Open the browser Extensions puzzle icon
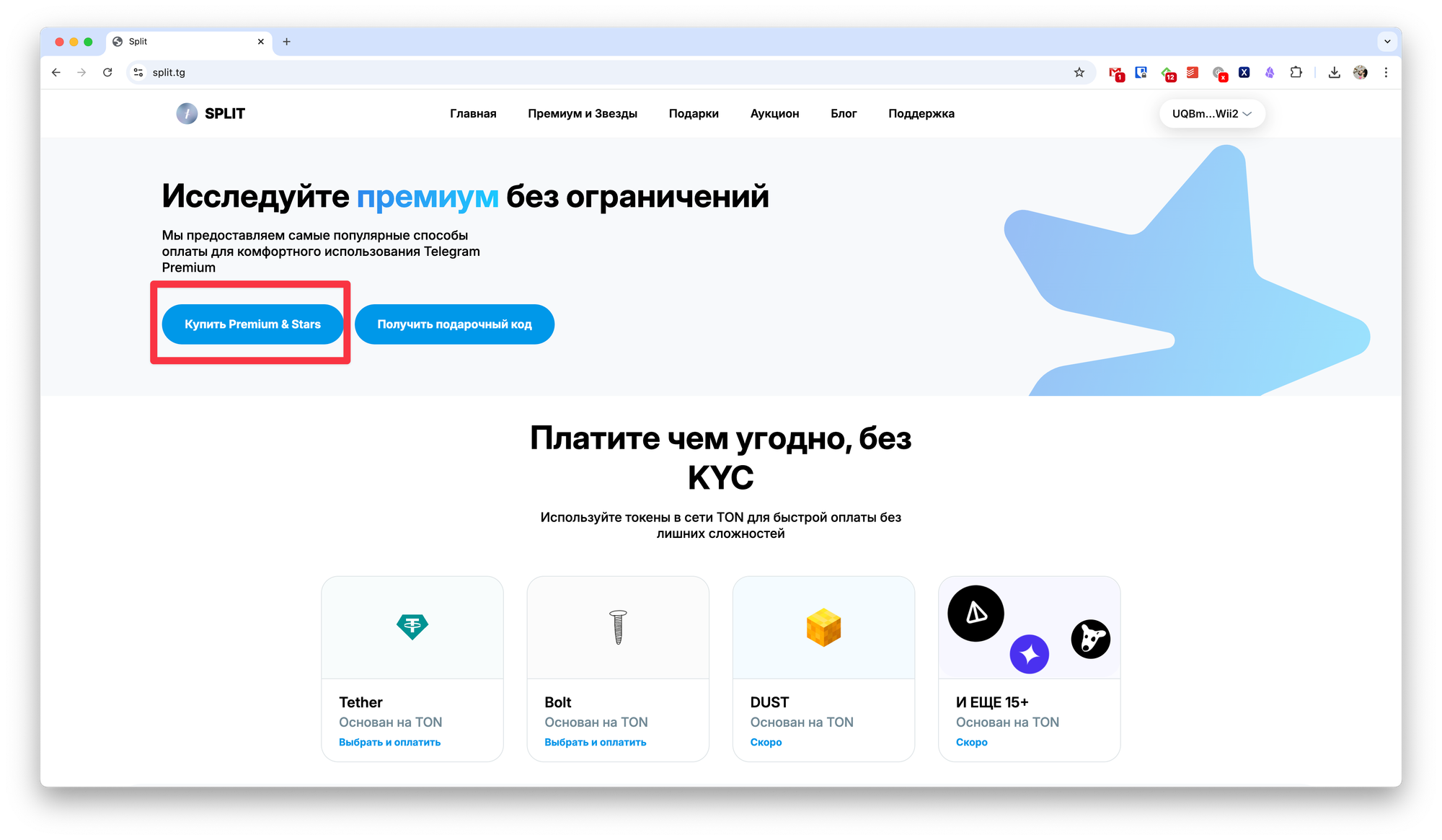The width and height of the screenshot is (1442, 840). click(1296, 72)
